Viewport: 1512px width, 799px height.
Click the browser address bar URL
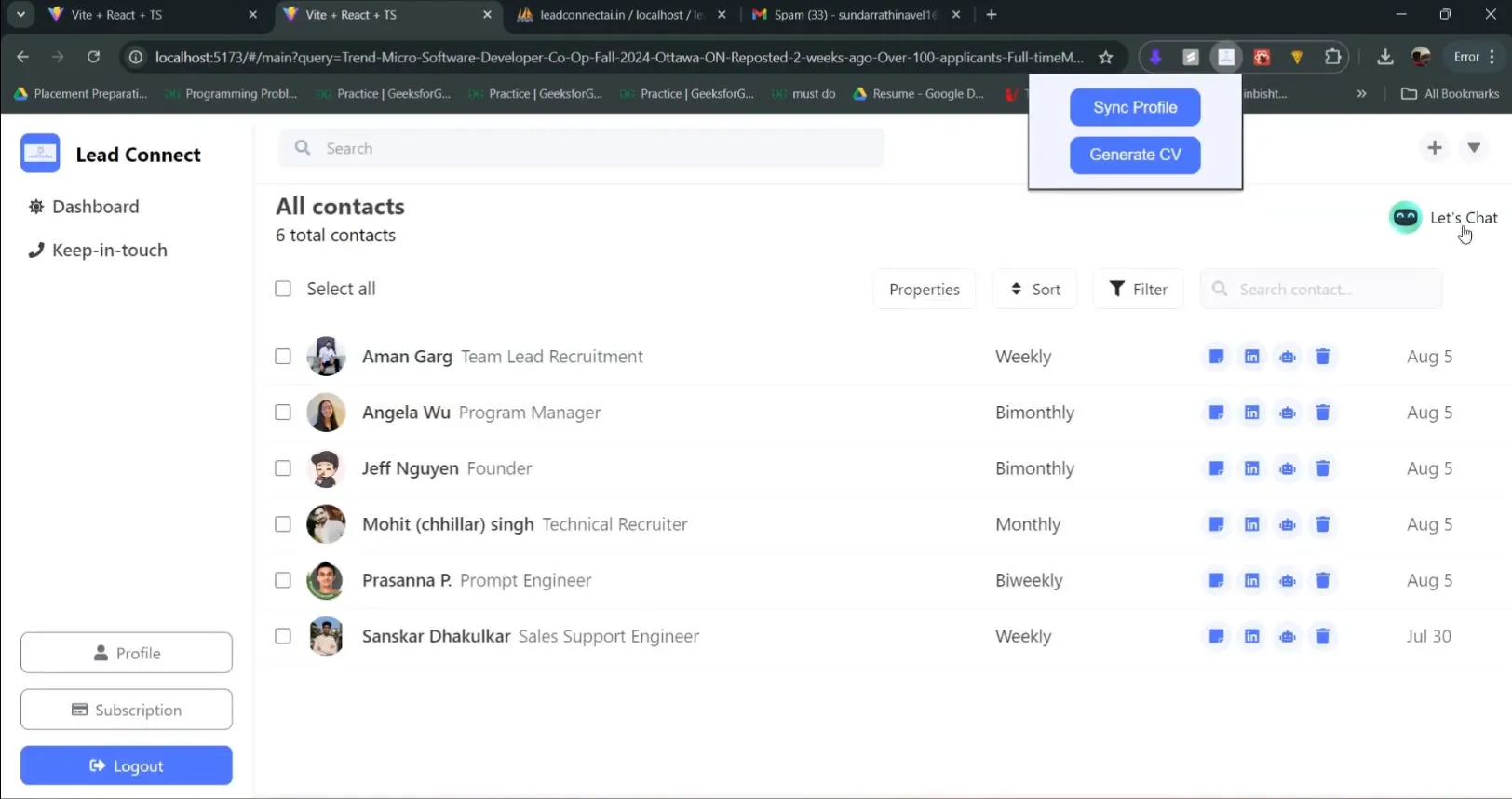pos(619,57)
